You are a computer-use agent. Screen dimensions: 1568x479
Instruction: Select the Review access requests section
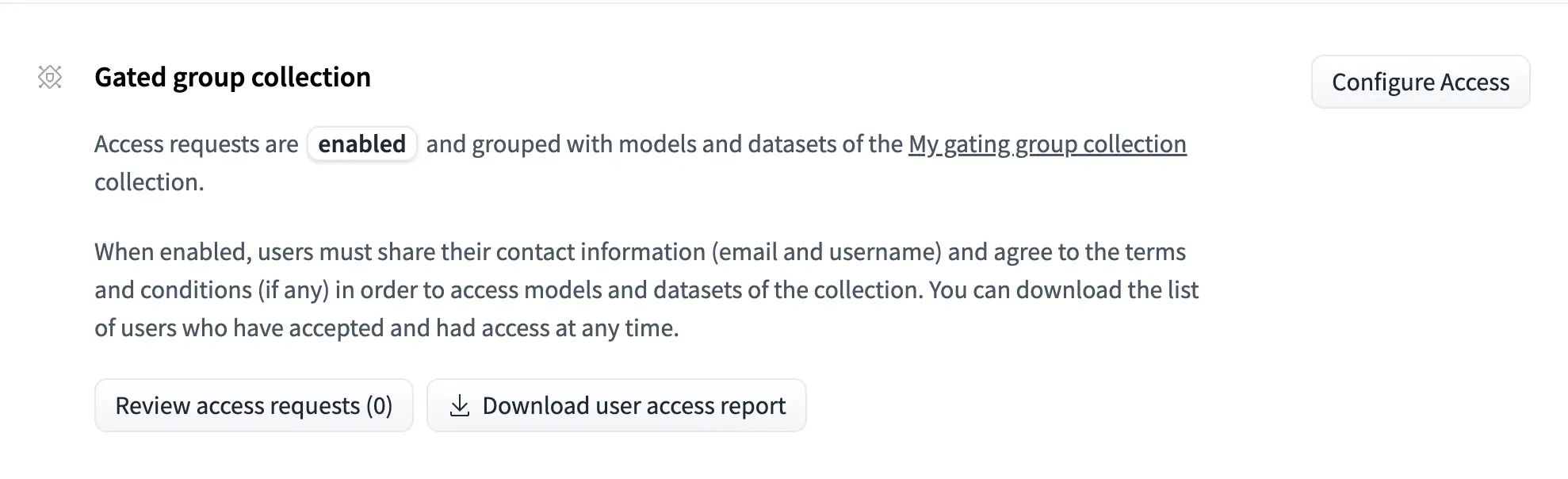pos(253,405)
